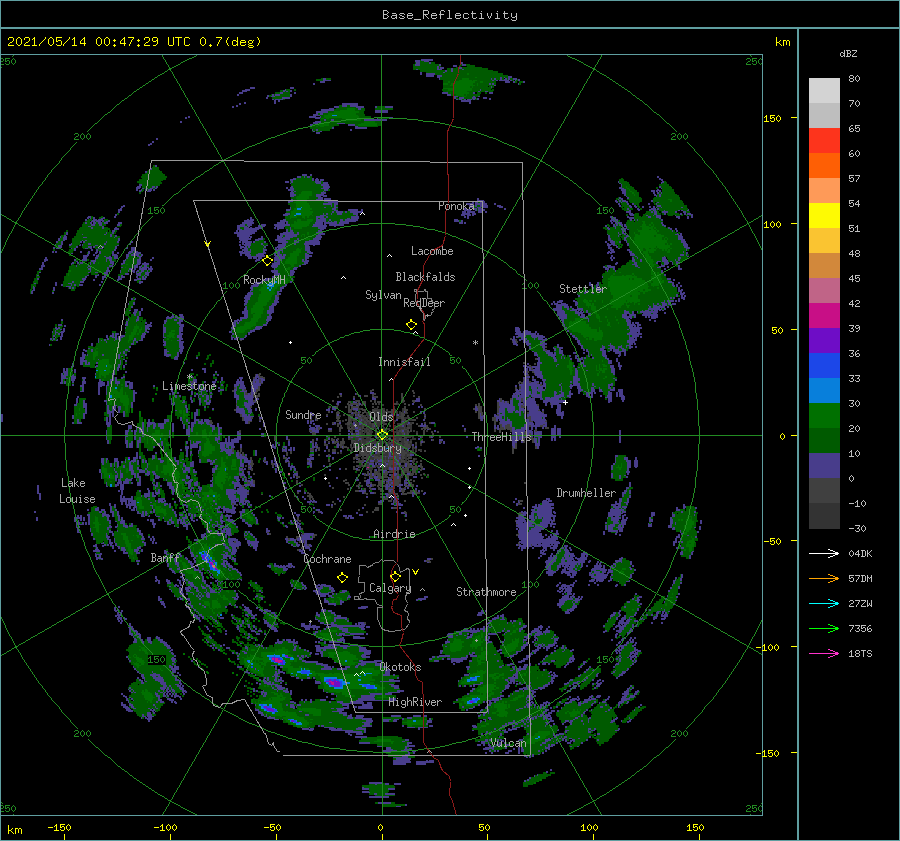Select yellow diamond marker below Cochrane
The image size is (900, 841).
click(343, 578)
